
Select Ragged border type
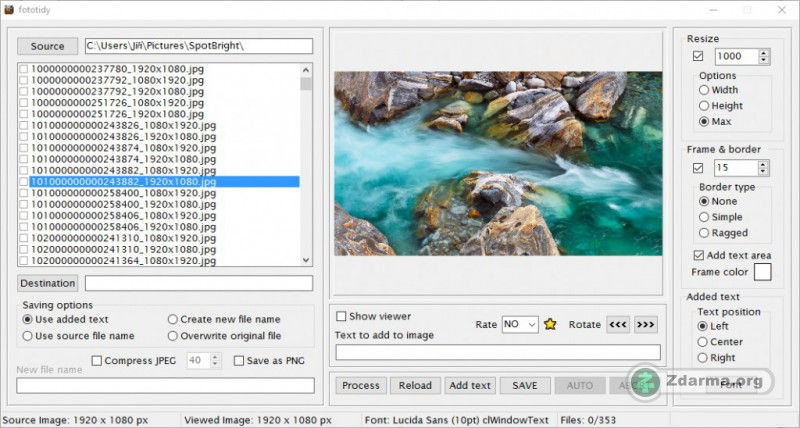[x=704, y=233]
